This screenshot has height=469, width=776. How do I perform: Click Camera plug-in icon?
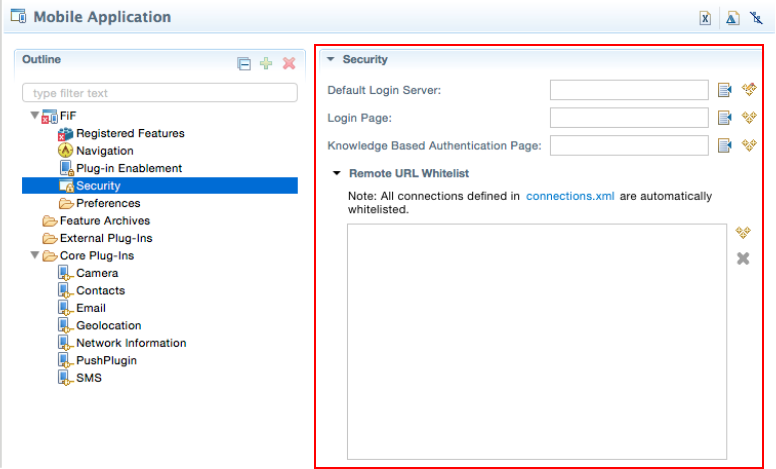coord(65,273)
